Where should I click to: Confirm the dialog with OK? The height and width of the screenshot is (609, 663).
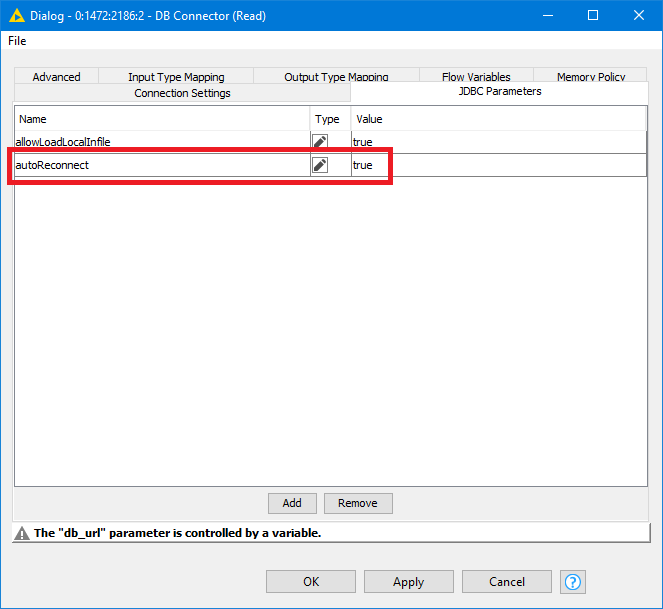[311, 582]
